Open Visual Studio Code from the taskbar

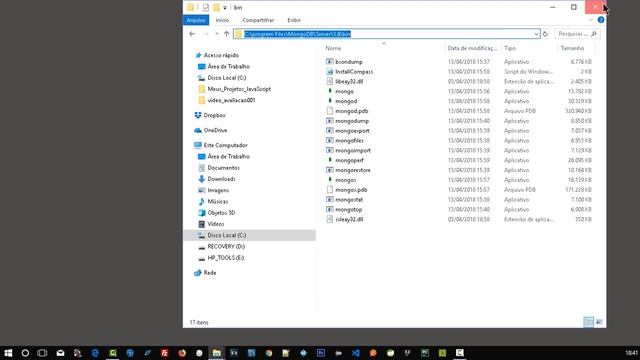(356, 353)
